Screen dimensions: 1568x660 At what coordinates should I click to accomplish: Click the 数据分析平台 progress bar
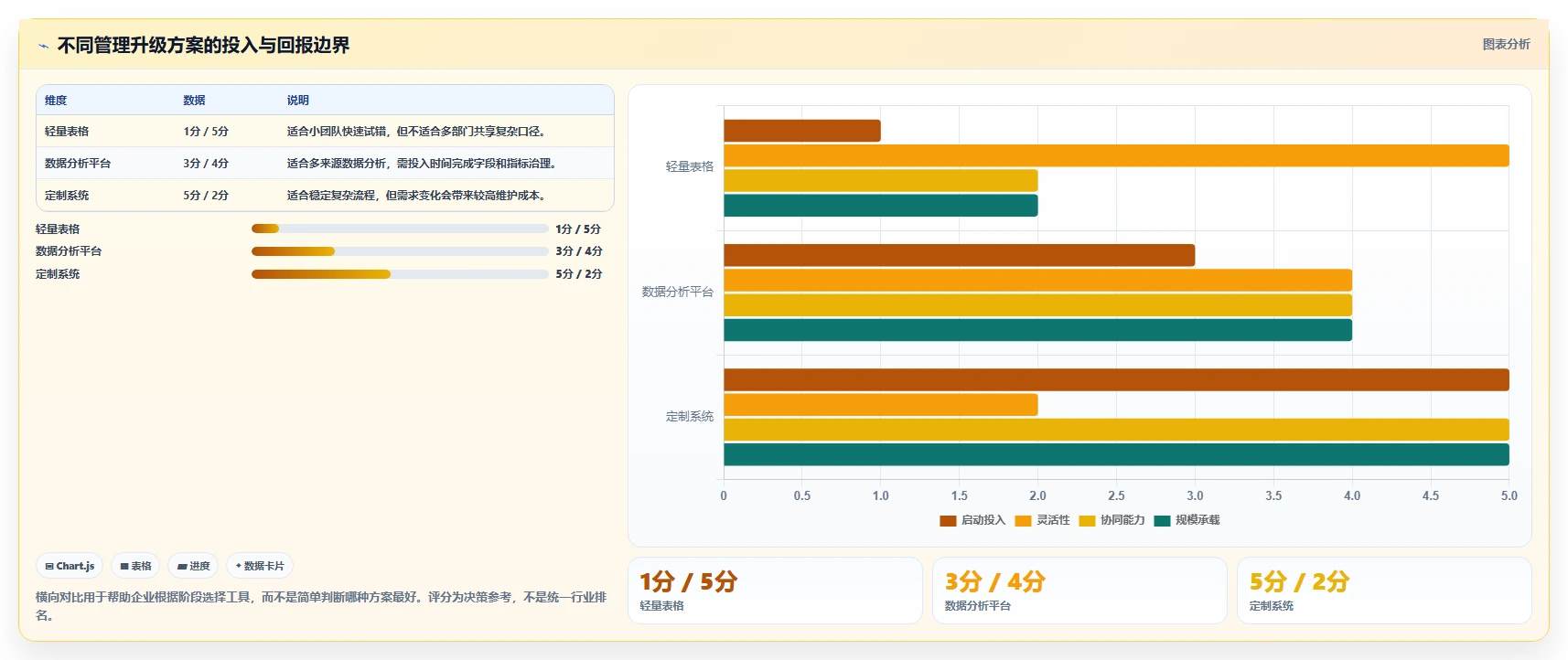400,251
